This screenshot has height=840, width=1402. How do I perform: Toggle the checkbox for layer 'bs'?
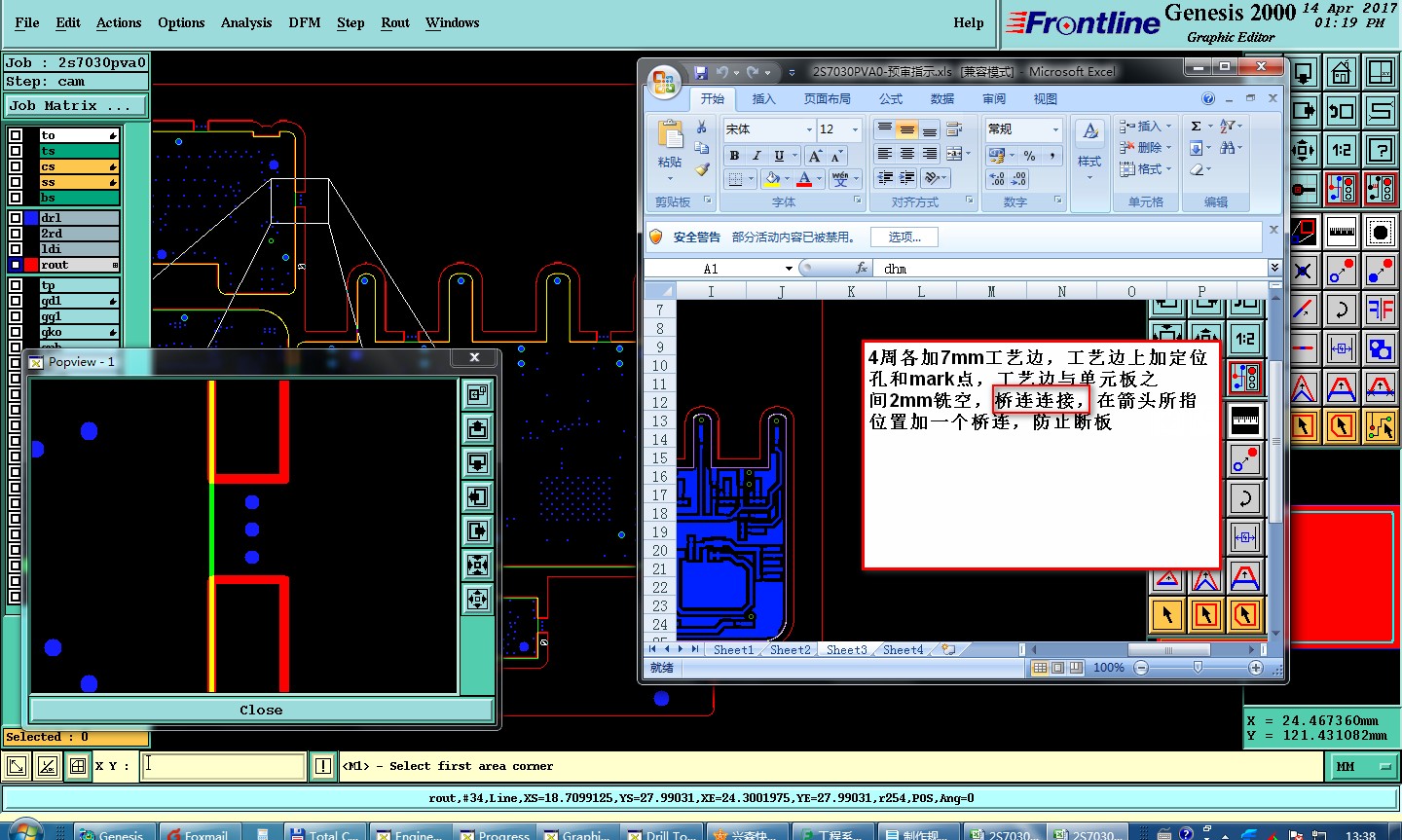[16, 198]
